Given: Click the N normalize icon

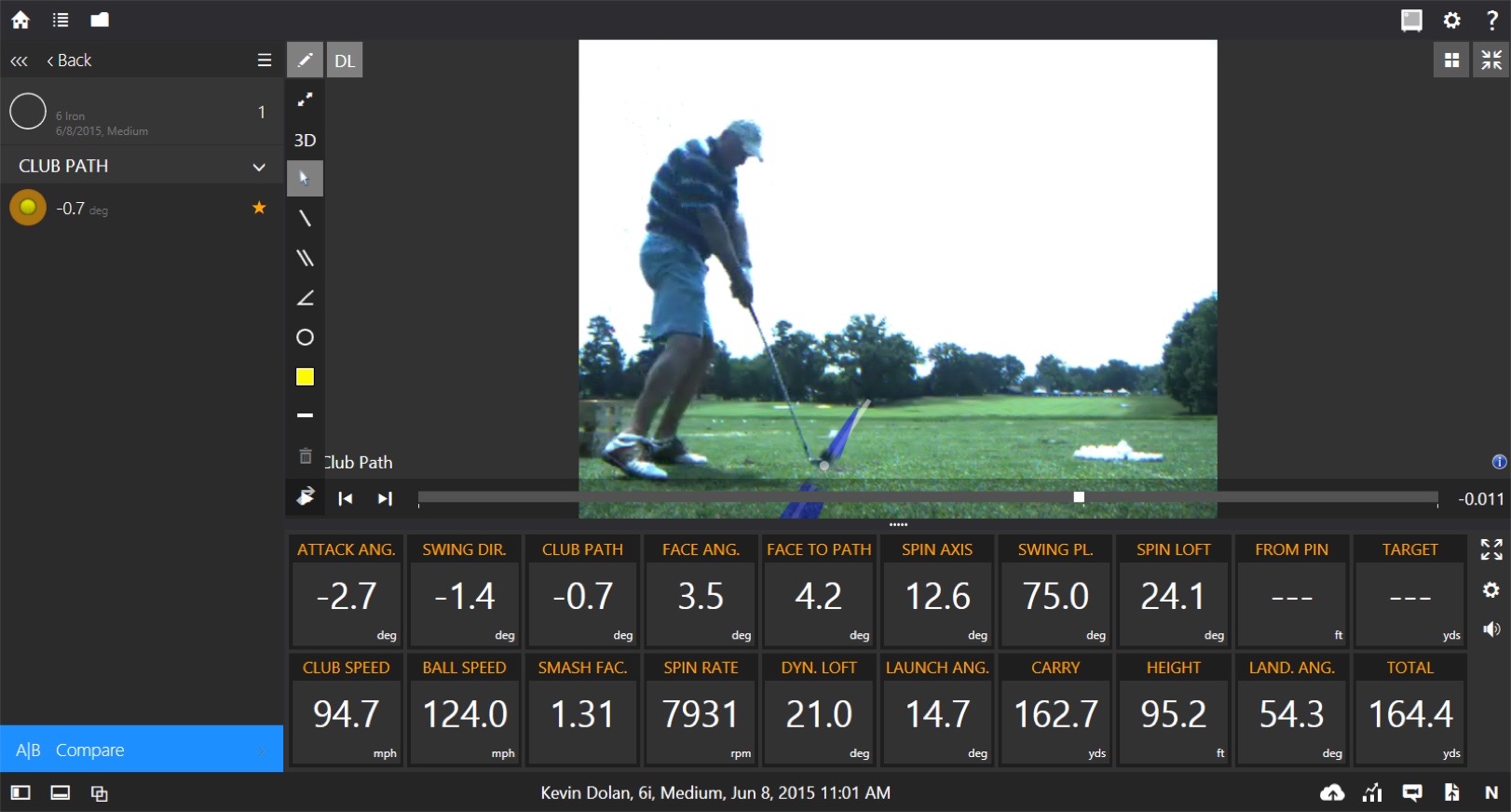Looking at the screenshot, I should 1491,793.
